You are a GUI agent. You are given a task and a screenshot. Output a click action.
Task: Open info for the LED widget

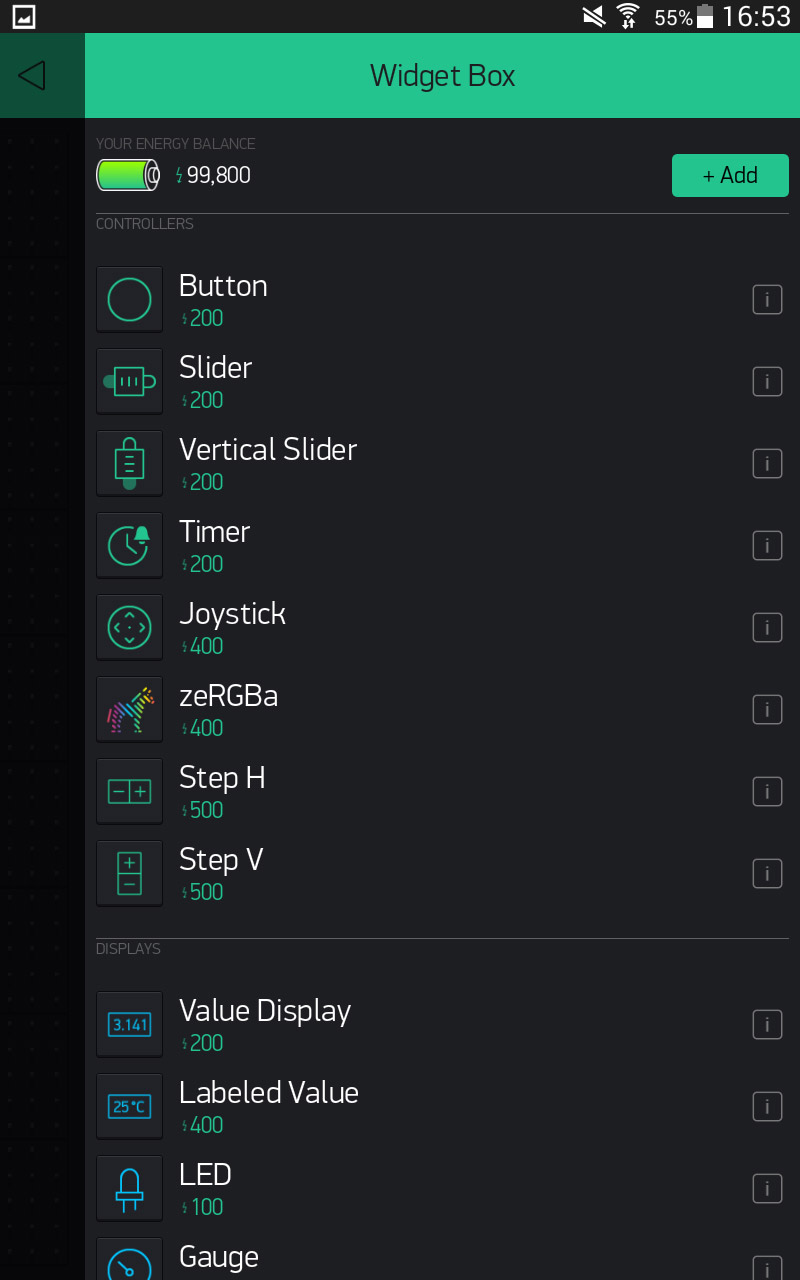(x=767, y=1189)
